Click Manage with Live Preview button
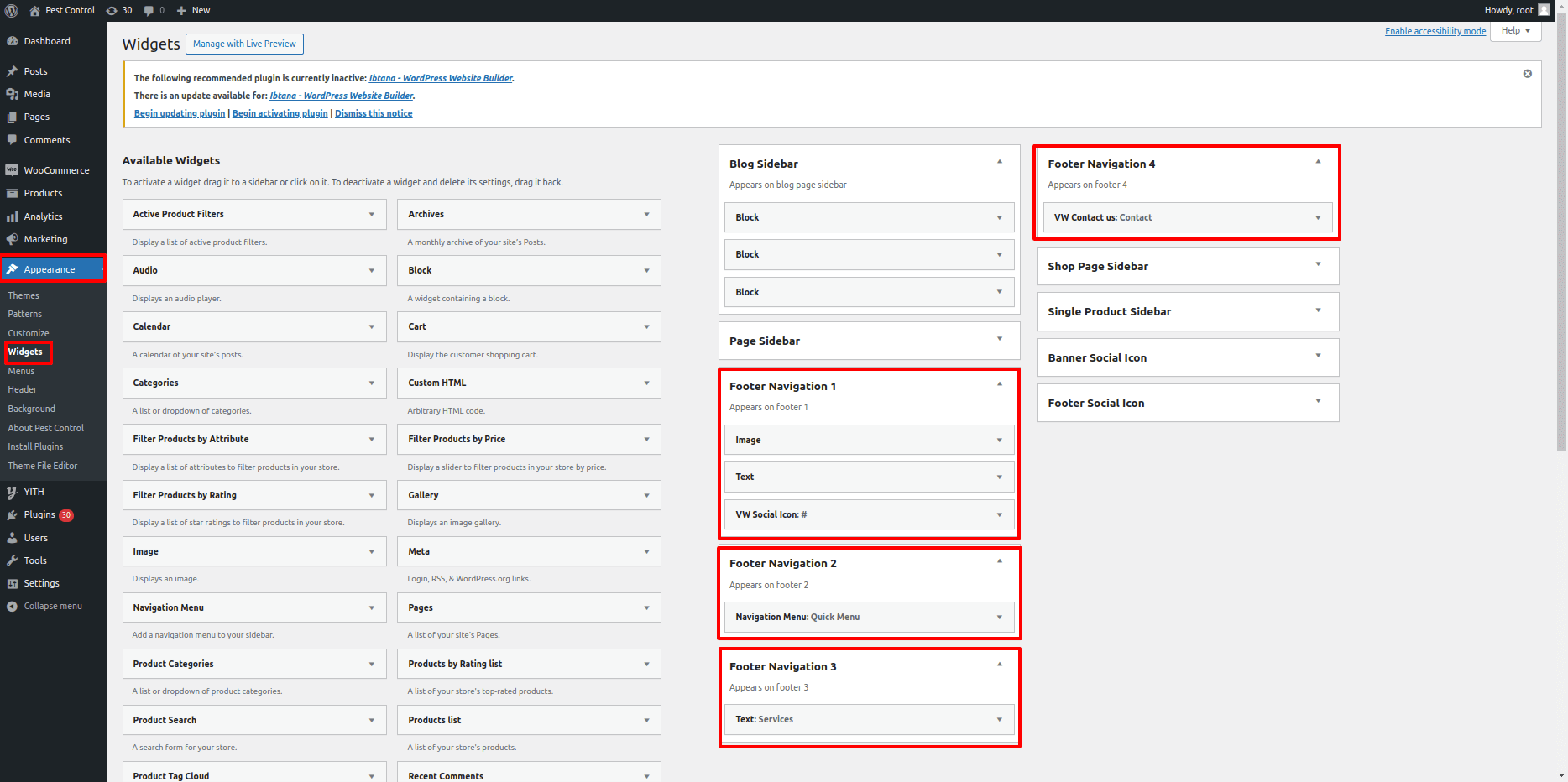Screen dimensions: 1568x782 point(244,44)
